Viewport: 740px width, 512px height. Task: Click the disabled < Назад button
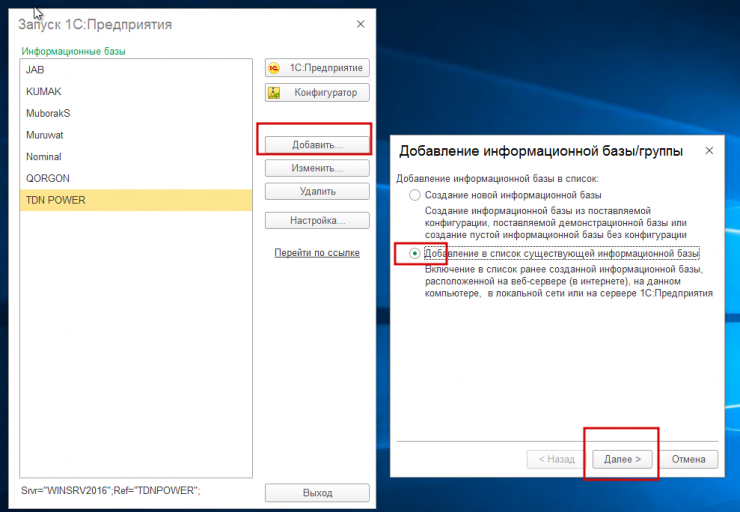pyautogui.click(x=557, y=459)
